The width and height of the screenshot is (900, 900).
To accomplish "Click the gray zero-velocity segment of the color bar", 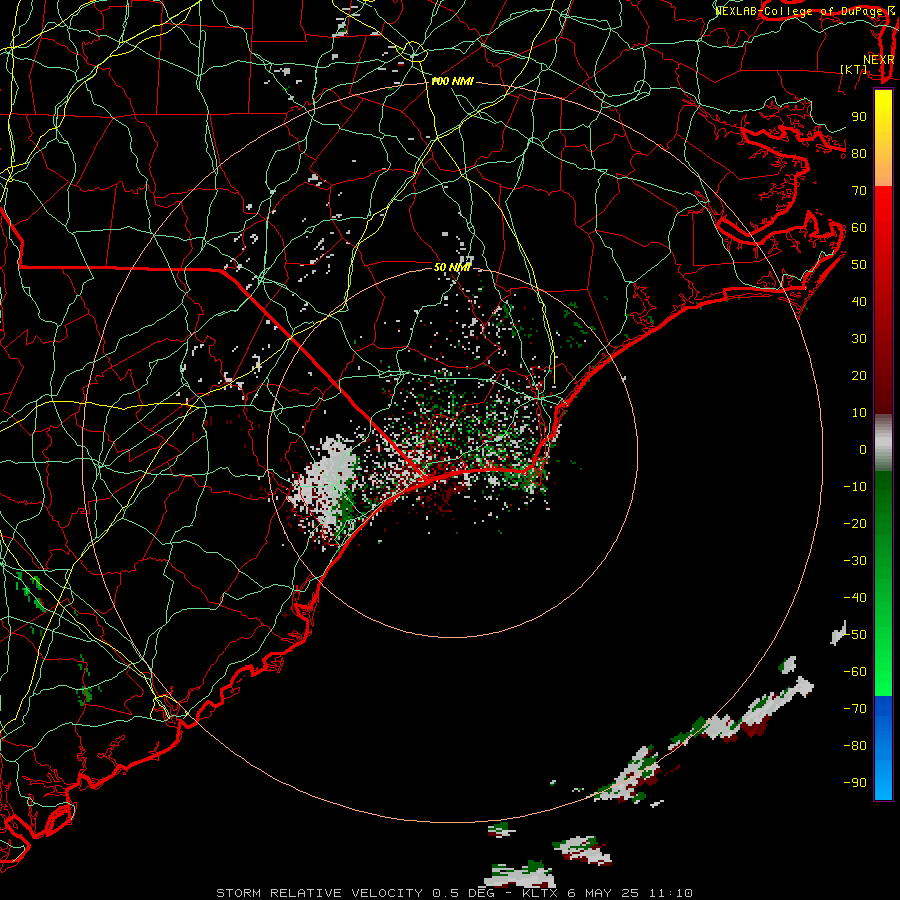I will (x=883, y=443).
